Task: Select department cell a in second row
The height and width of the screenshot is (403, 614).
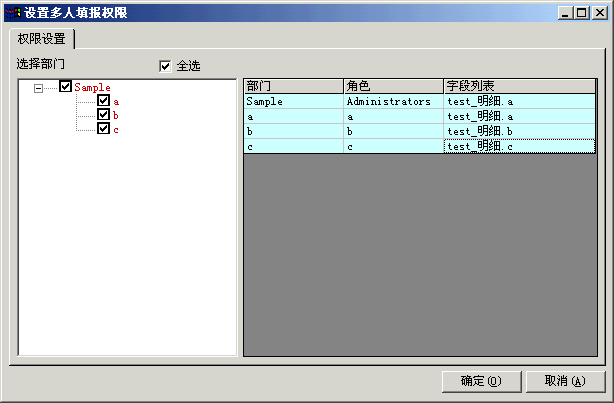Action: tap(294, 116)
